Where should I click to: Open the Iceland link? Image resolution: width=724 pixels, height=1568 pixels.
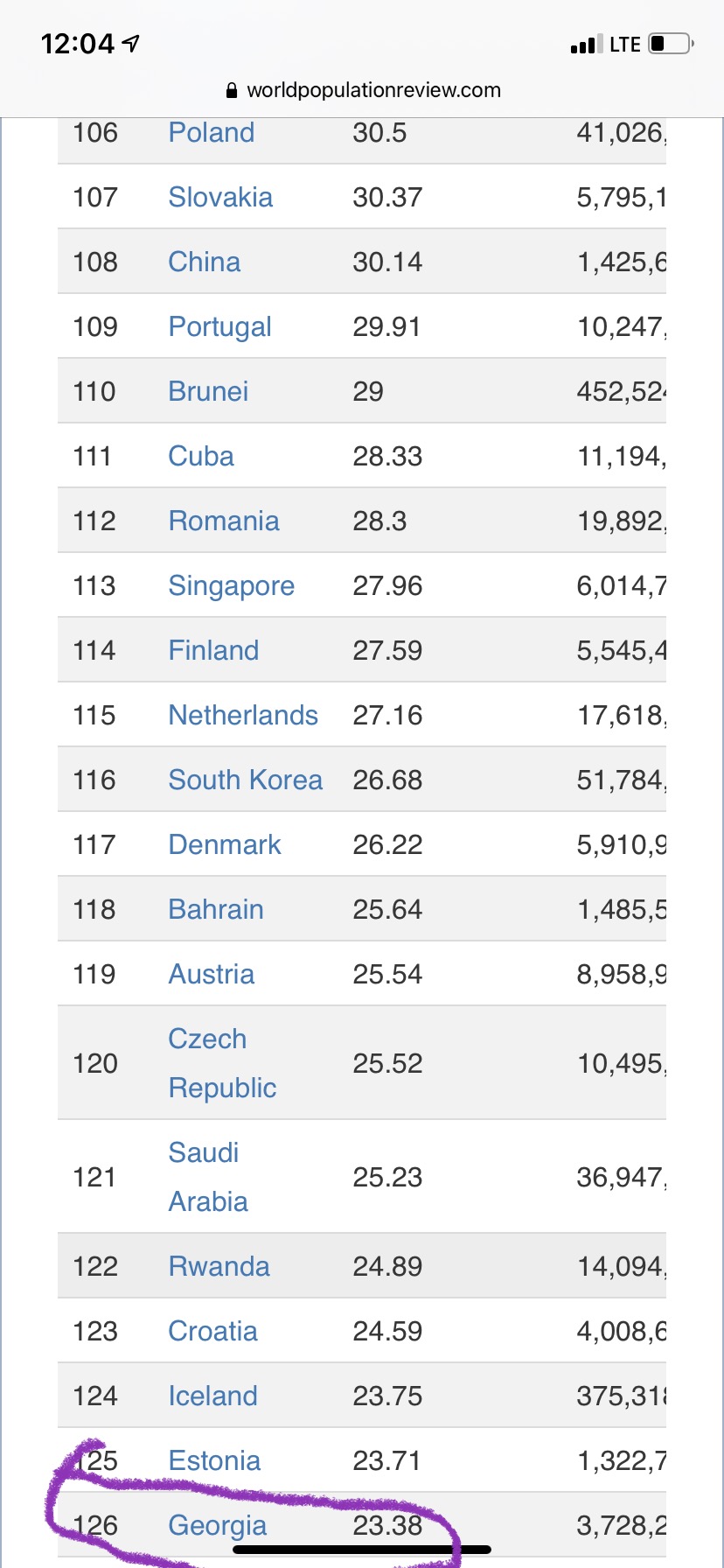(x=212, y=1396)
